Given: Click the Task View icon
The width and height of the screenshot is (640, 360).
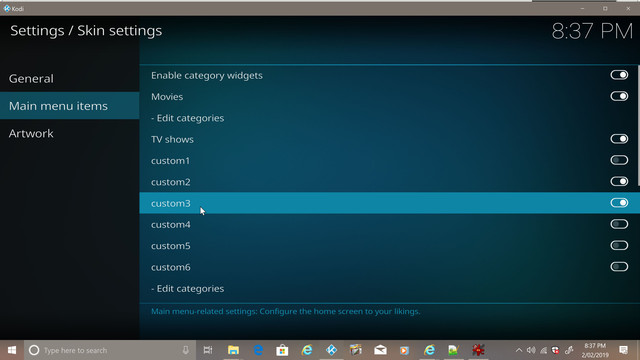Looking at the screenshot, I should (x=208, y=350).
